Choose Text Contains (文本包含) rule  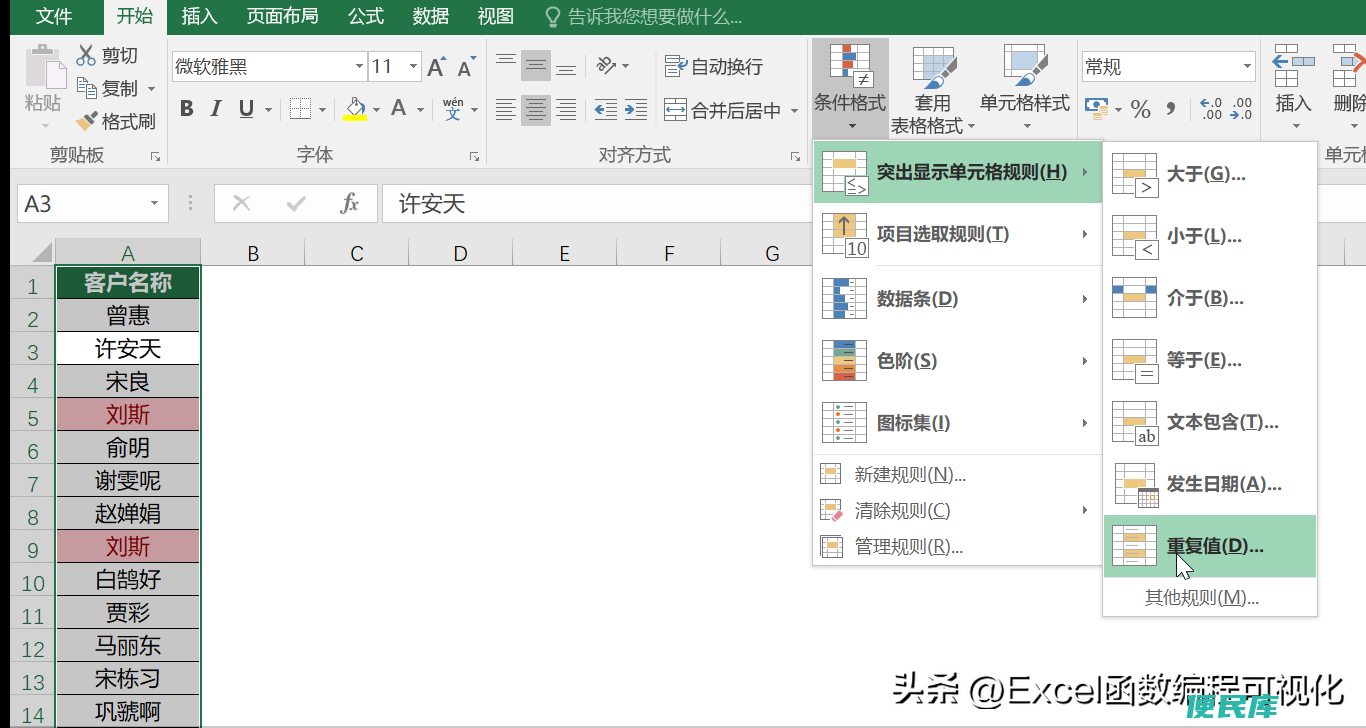tap(1210, 422)
